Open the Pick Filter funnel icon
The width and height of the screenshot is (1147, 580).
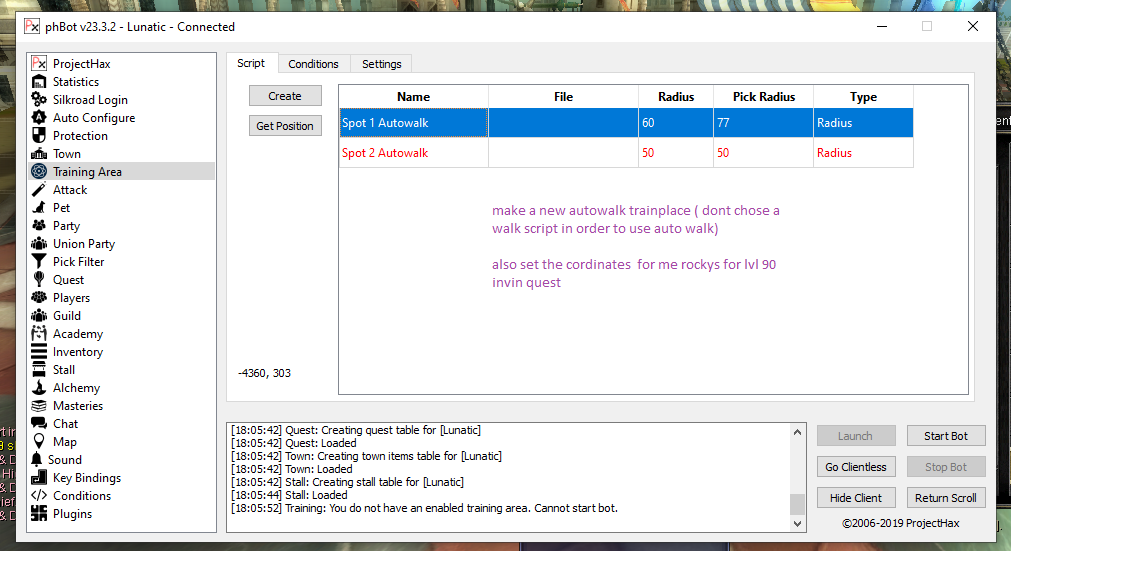coord(39,262)
